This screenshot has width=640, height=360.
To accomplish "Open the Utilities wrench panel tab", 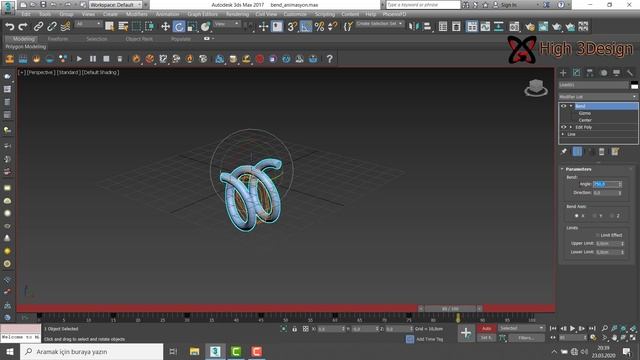I will click(630, 73).
